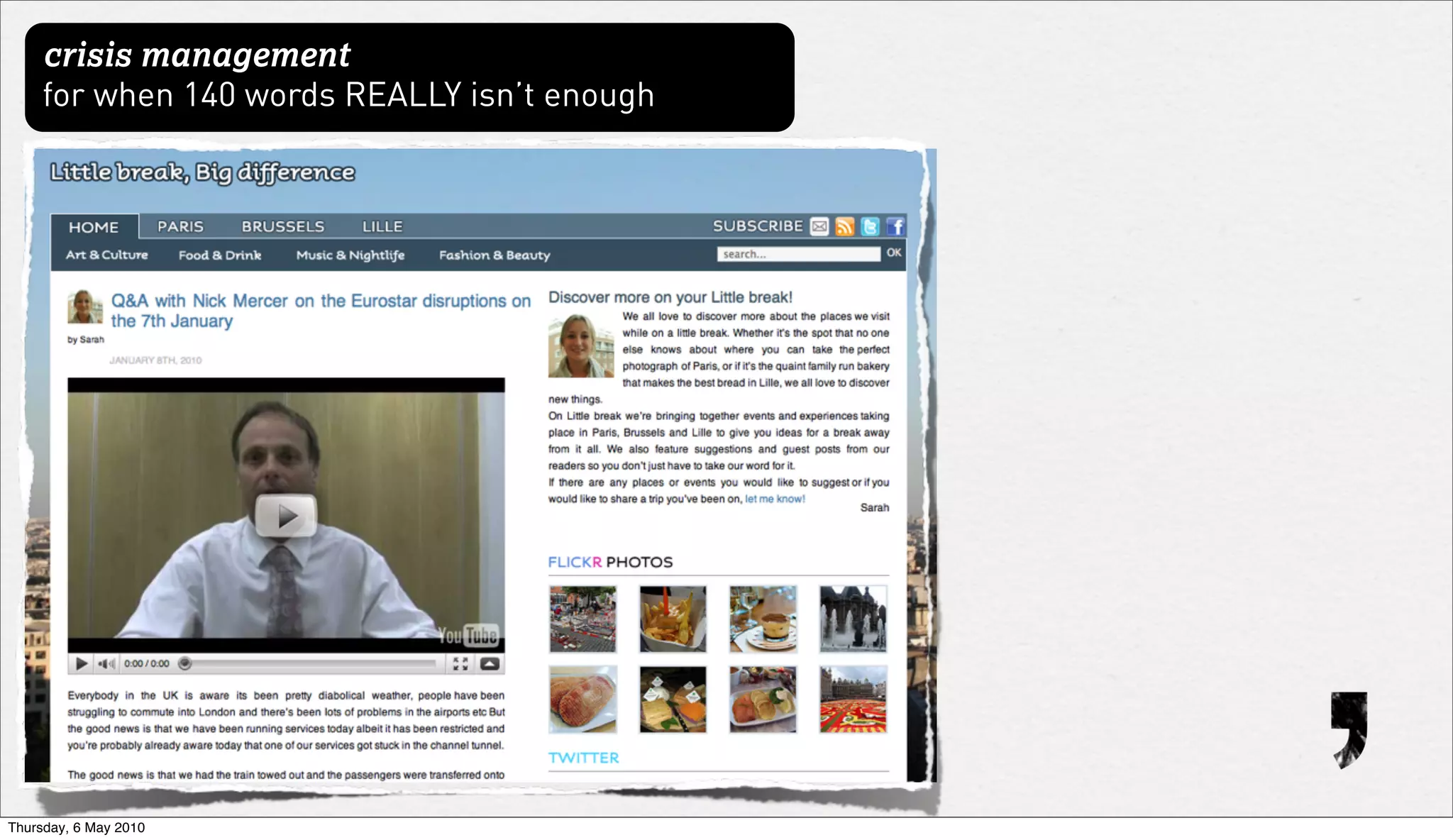The image size is (1453, 840).
Task: Open the BRUSSELS tab
Action: [282, 227]
